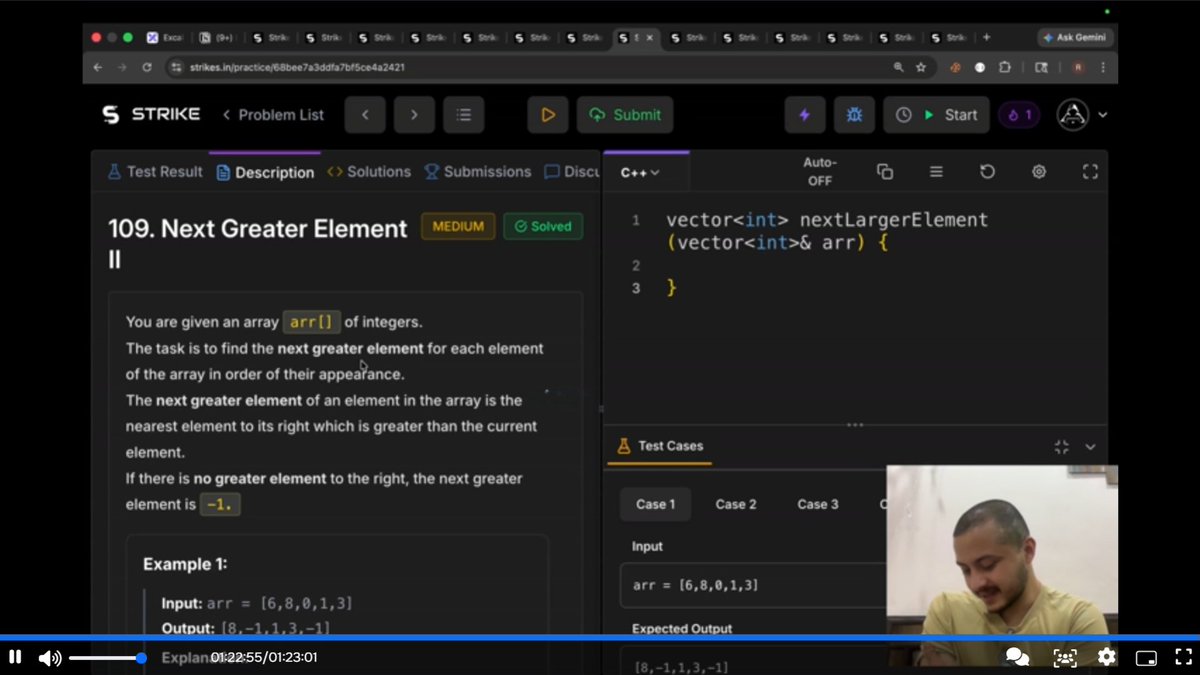The height and width of the screenshot is (675, 1200).
Task: Reload the browser page
Action: (147, 67)
